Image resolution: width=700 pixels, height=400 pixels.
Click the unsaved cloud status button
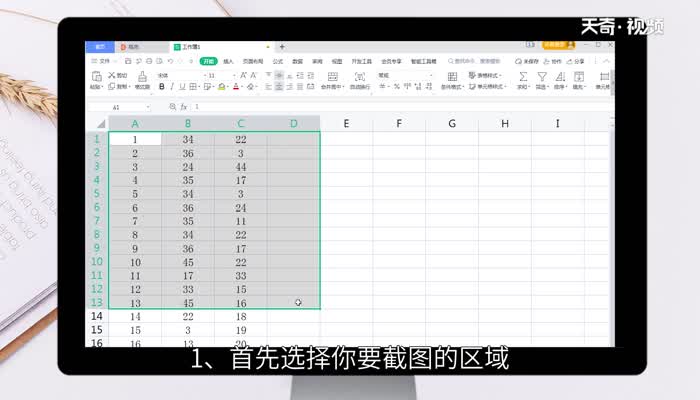(x=527, y=61)
